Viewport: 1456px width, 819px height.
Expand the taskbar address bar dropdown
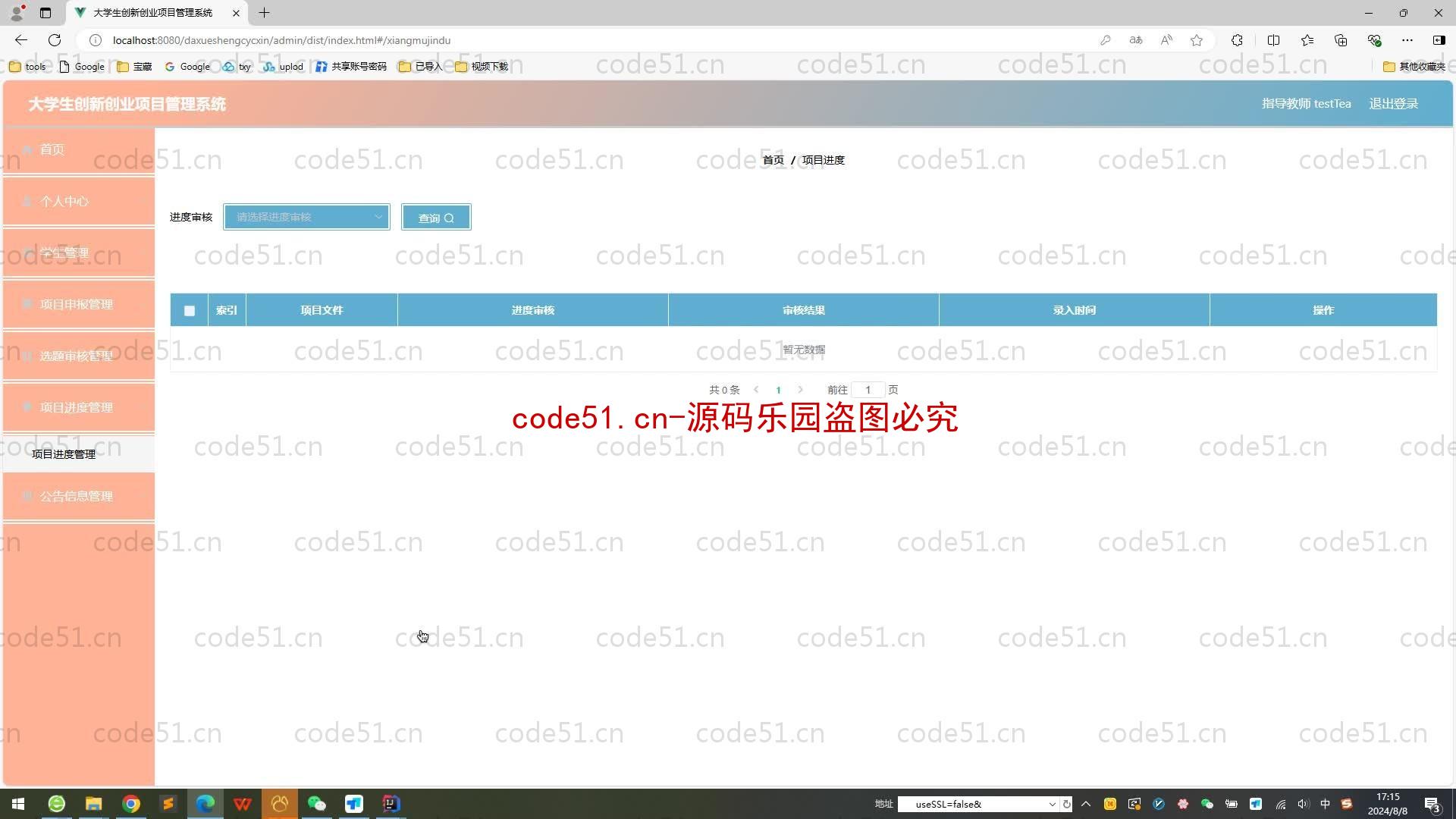(1052, 804)
